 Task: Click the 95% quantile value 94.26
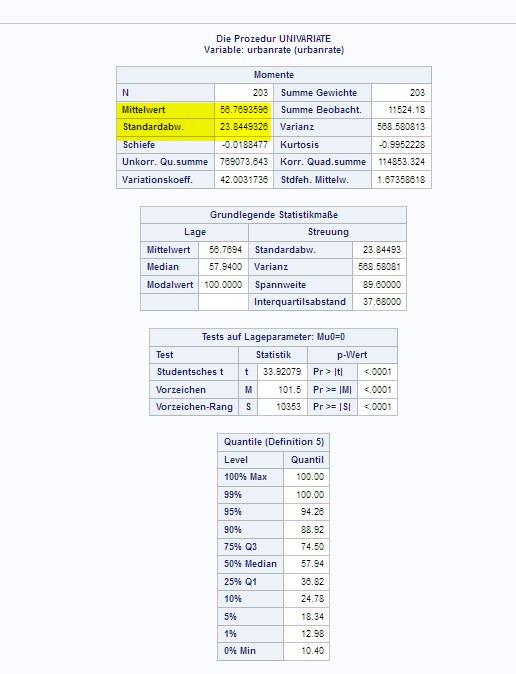pyautogui.click(x=312, y=512)
